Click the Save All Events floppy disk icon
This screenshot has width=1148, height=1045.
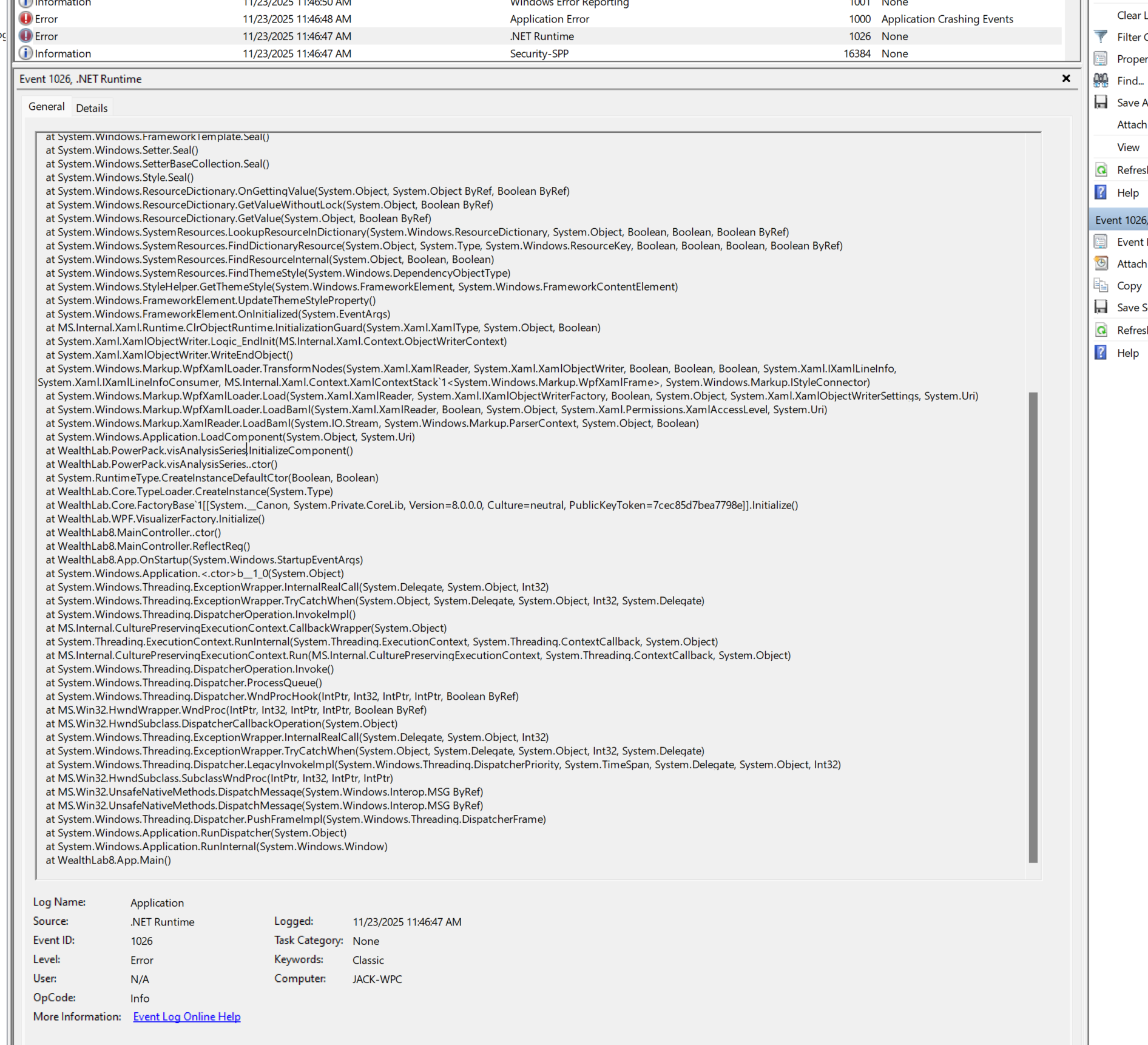click(x=1101, y=103)
